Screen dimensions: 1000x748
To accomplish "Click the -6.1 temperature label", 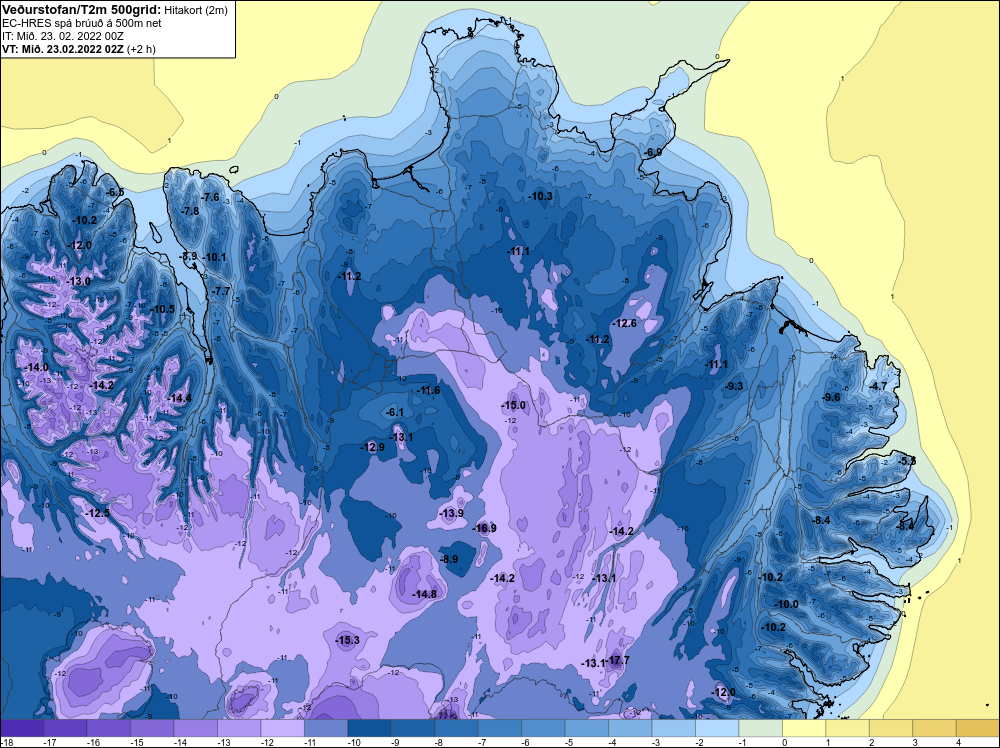I will (395, 413).
